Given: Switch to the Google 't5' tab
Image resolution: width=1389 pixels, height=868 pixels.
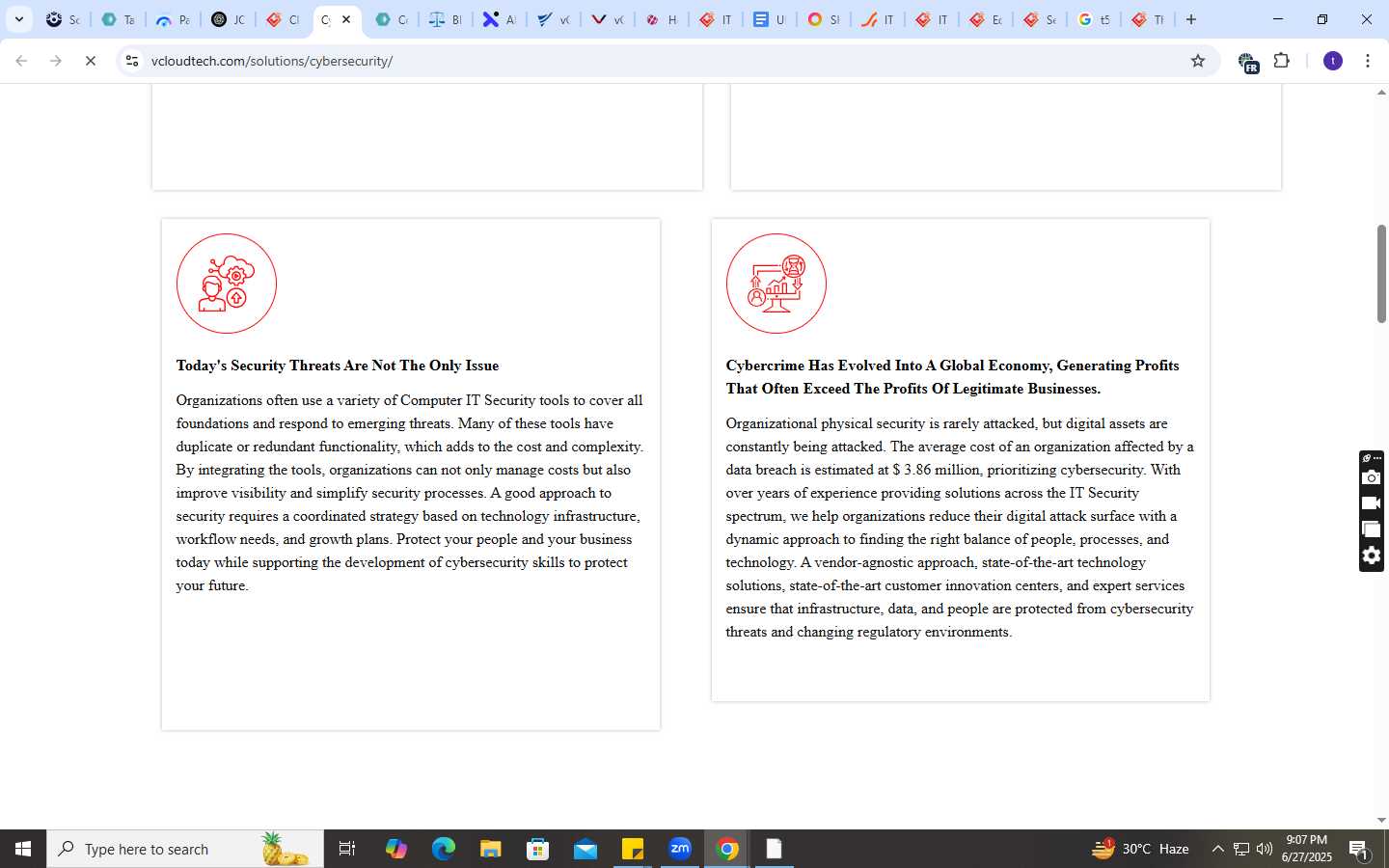Looking at the screenshot, I should [1094, 19].
